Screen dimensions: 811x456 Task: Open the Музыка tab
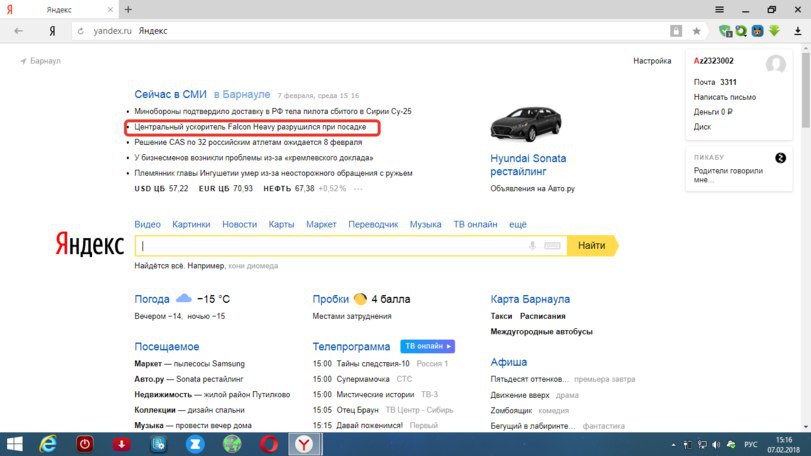click(426, 224)
